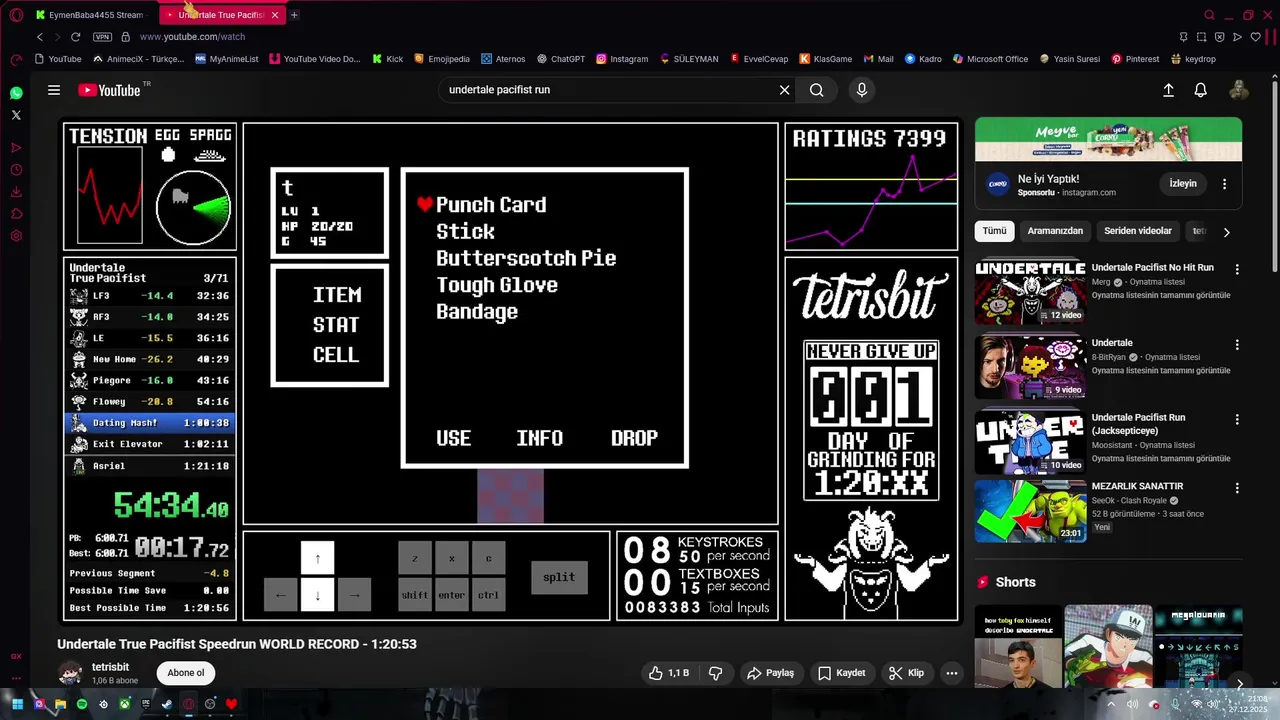Go to the YouTube home logo

[109, 90]
